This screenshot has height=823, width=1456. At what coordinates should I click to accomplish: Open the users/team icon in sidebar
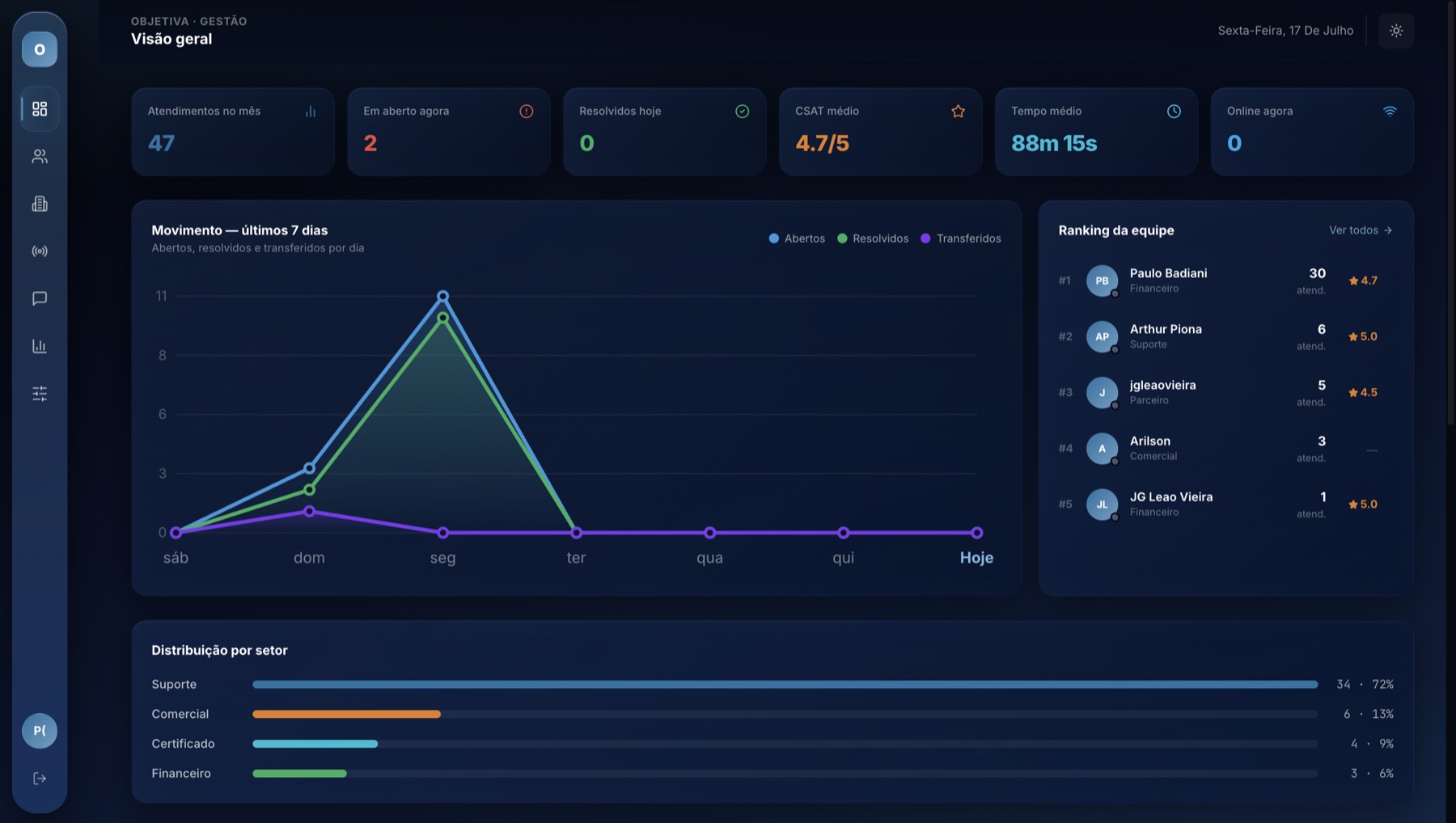click(x=40, y=156)
